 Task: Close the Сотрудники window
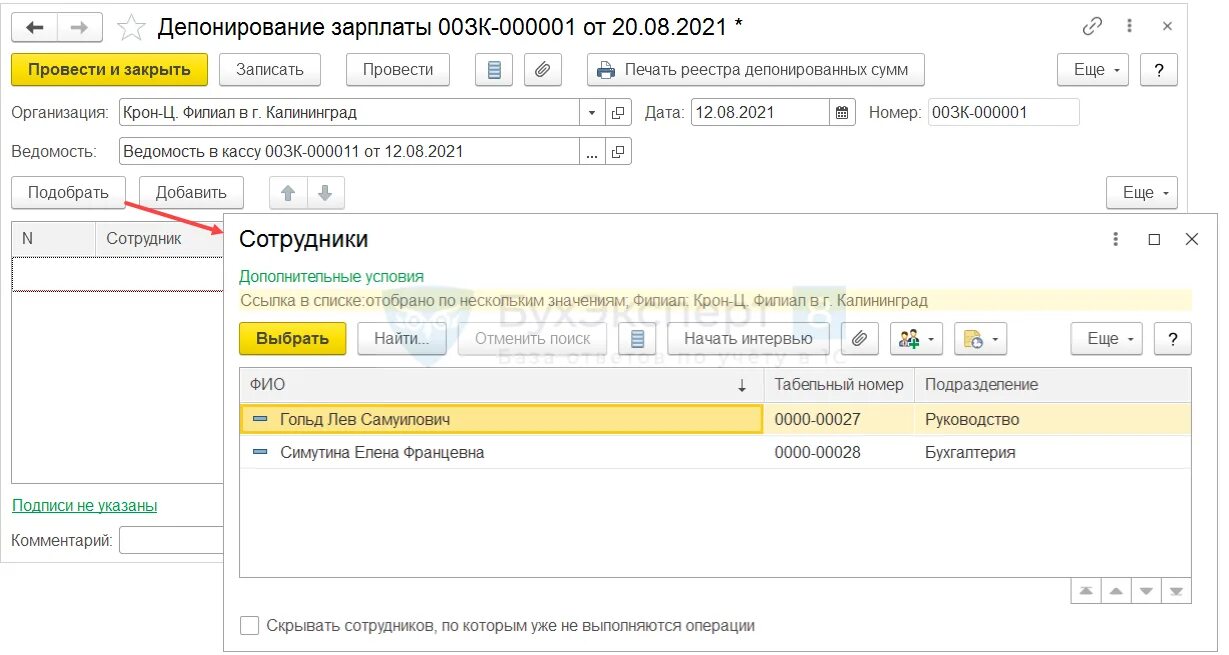(1191, 239)
